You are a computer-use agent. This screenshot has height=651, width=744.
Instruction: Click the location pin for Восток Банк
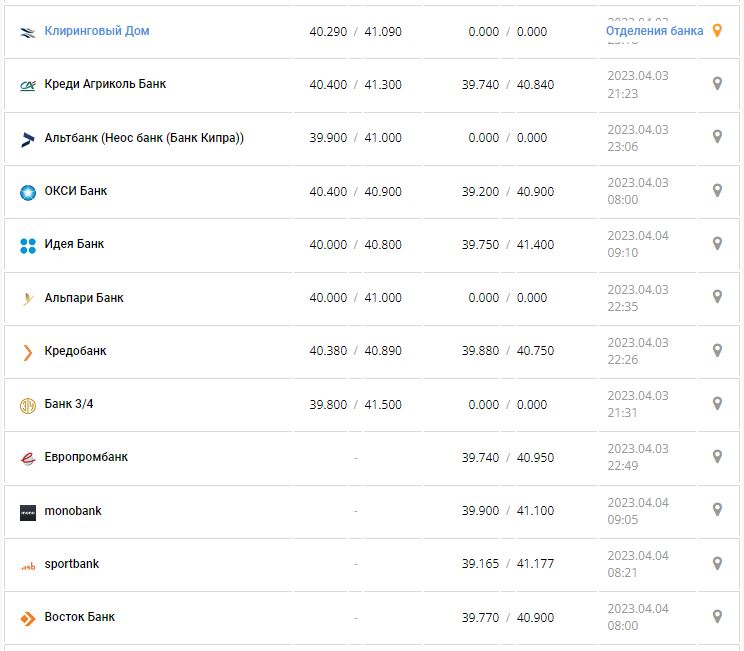coord(716,617)
